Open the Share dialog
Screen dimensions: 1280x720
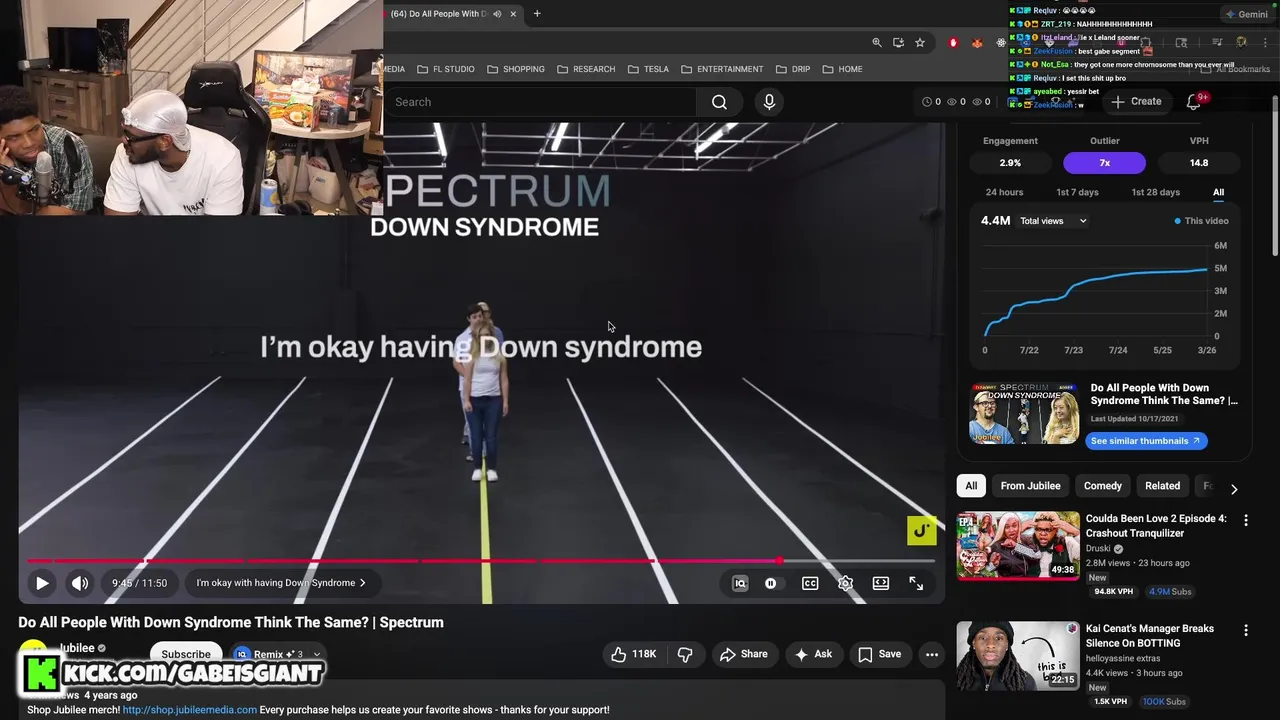coord(744,654)
